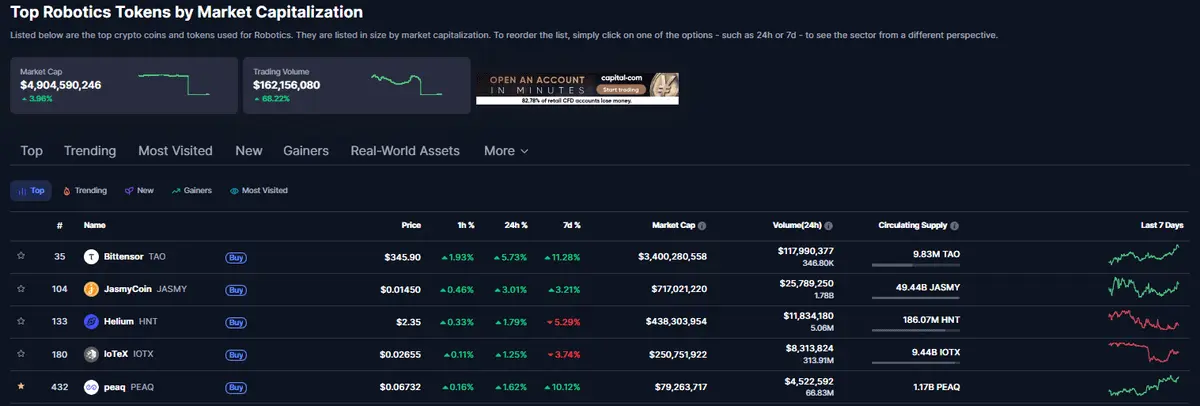Image resolution: width=1200 pixels, height=406 pixels.
Task: Switch to the large Gainers tab
Action: click(306, 151)
